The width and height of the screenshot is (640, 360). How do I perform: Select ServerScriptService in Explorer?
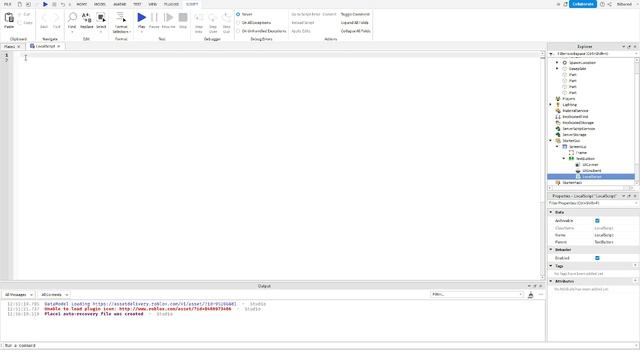click(x=578, y=129)
